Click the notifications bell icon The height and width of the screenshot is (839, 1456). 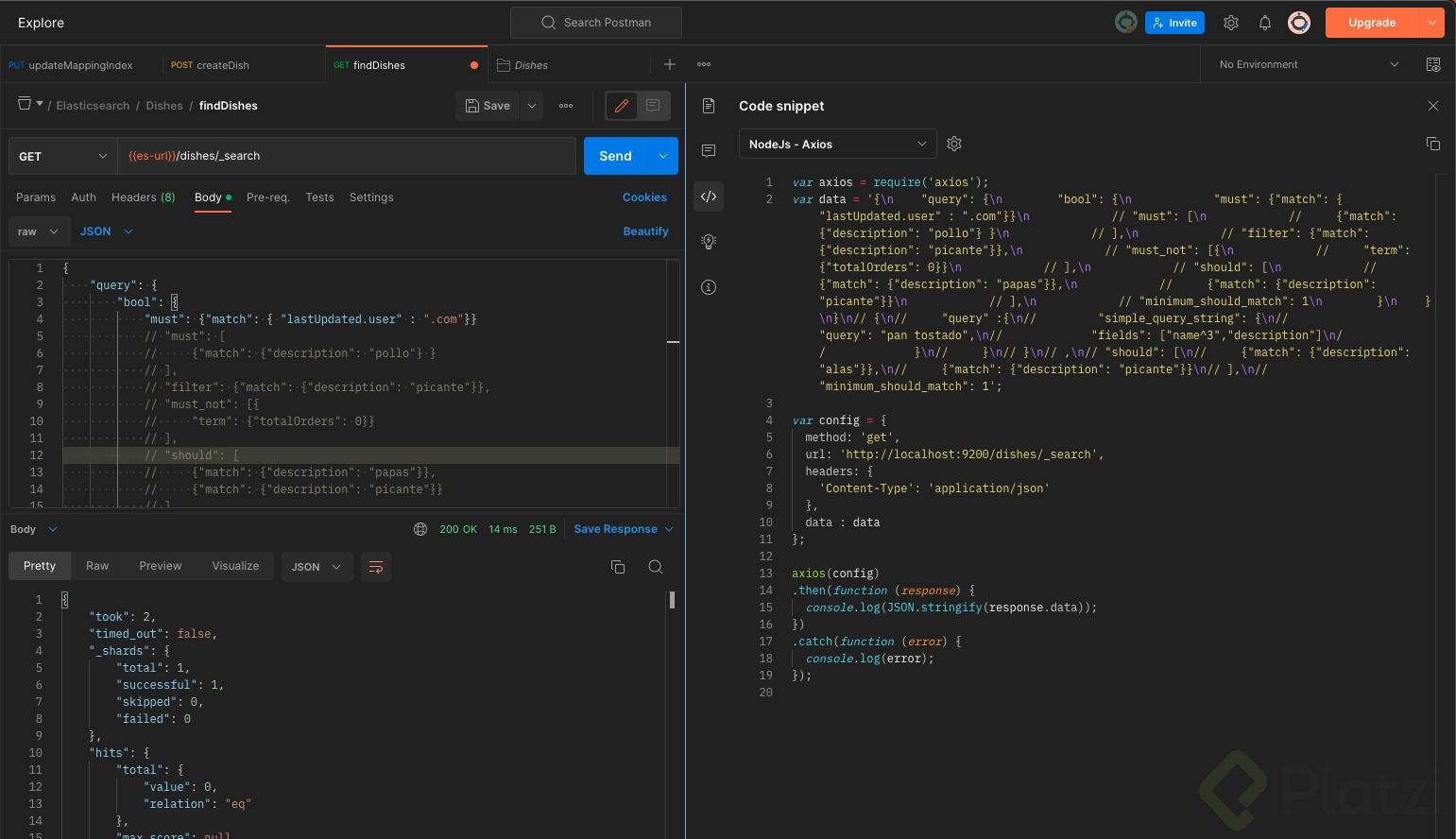pyautogui.click(x=1264, y=23)
